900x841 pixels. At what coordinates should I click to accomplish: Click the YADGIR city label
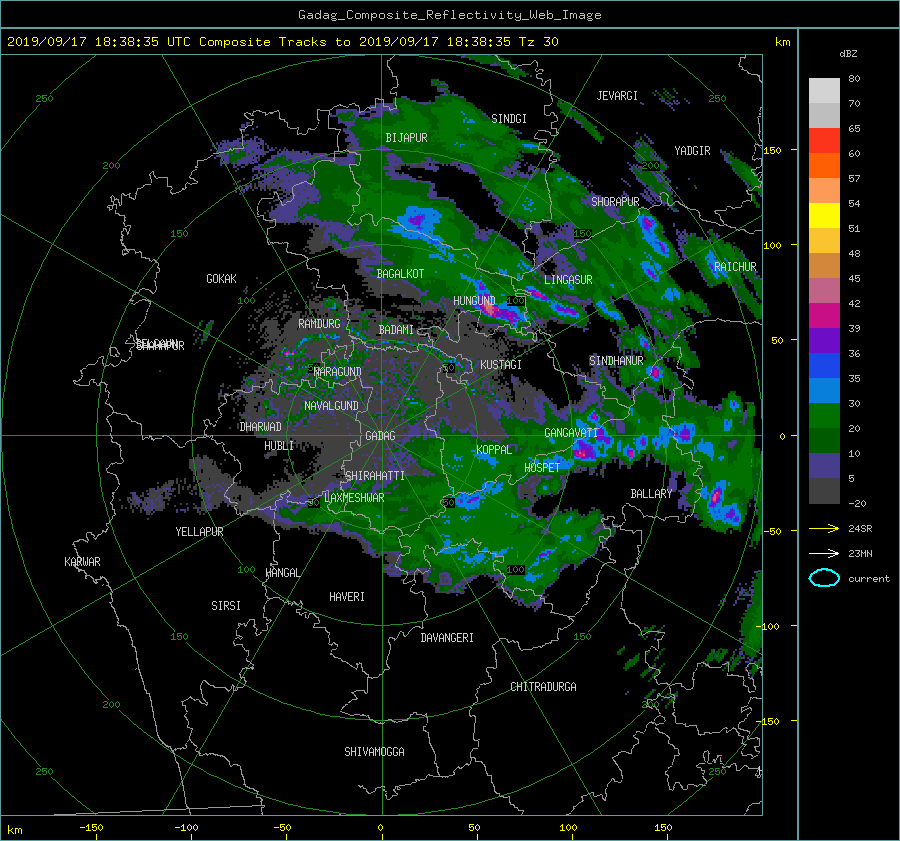pos(692,151)
